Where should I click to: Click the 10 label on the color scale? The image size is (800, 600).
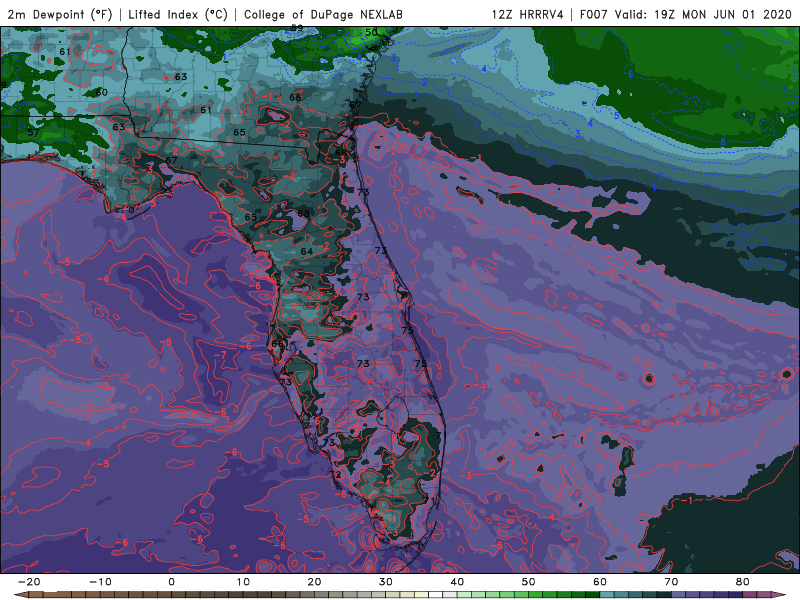point(243,582)
